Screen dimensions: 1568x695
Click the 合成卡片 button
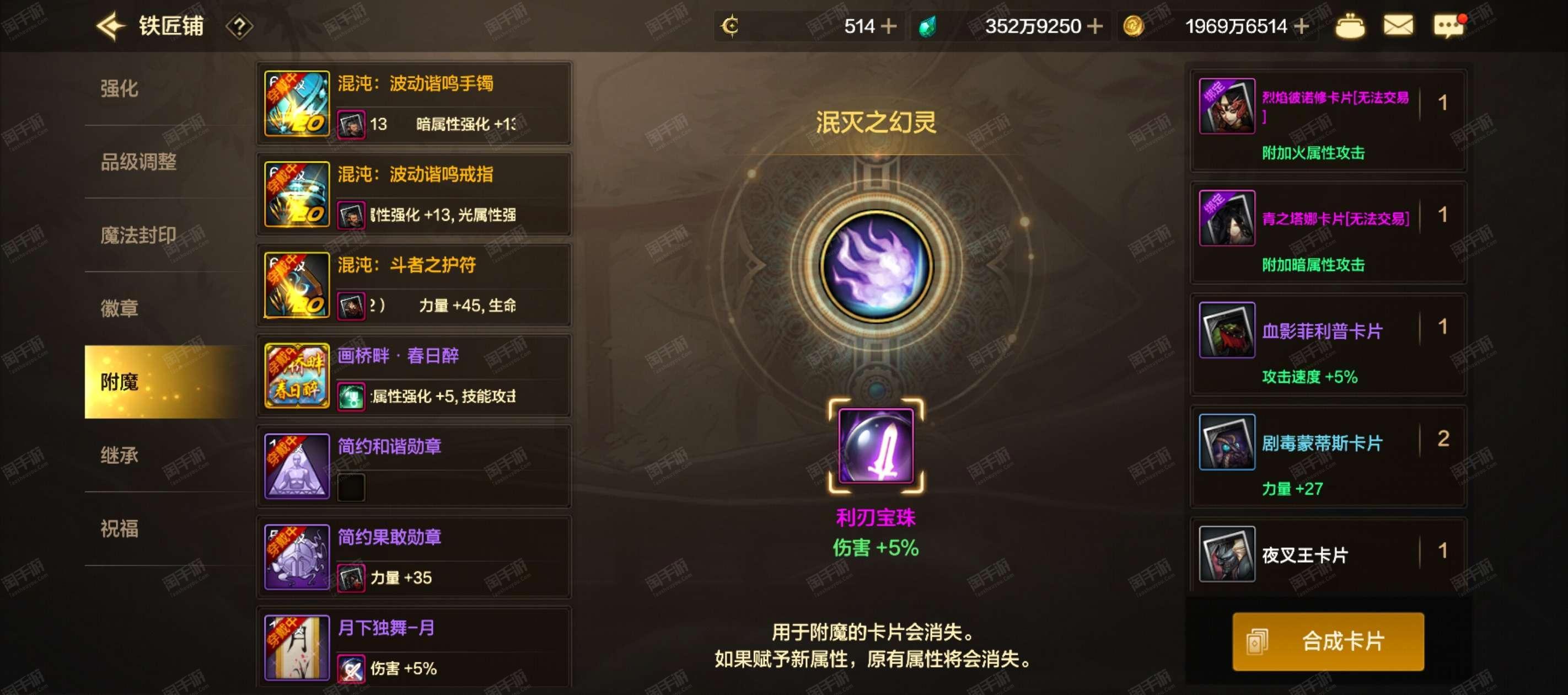[x=1328, y=641]
